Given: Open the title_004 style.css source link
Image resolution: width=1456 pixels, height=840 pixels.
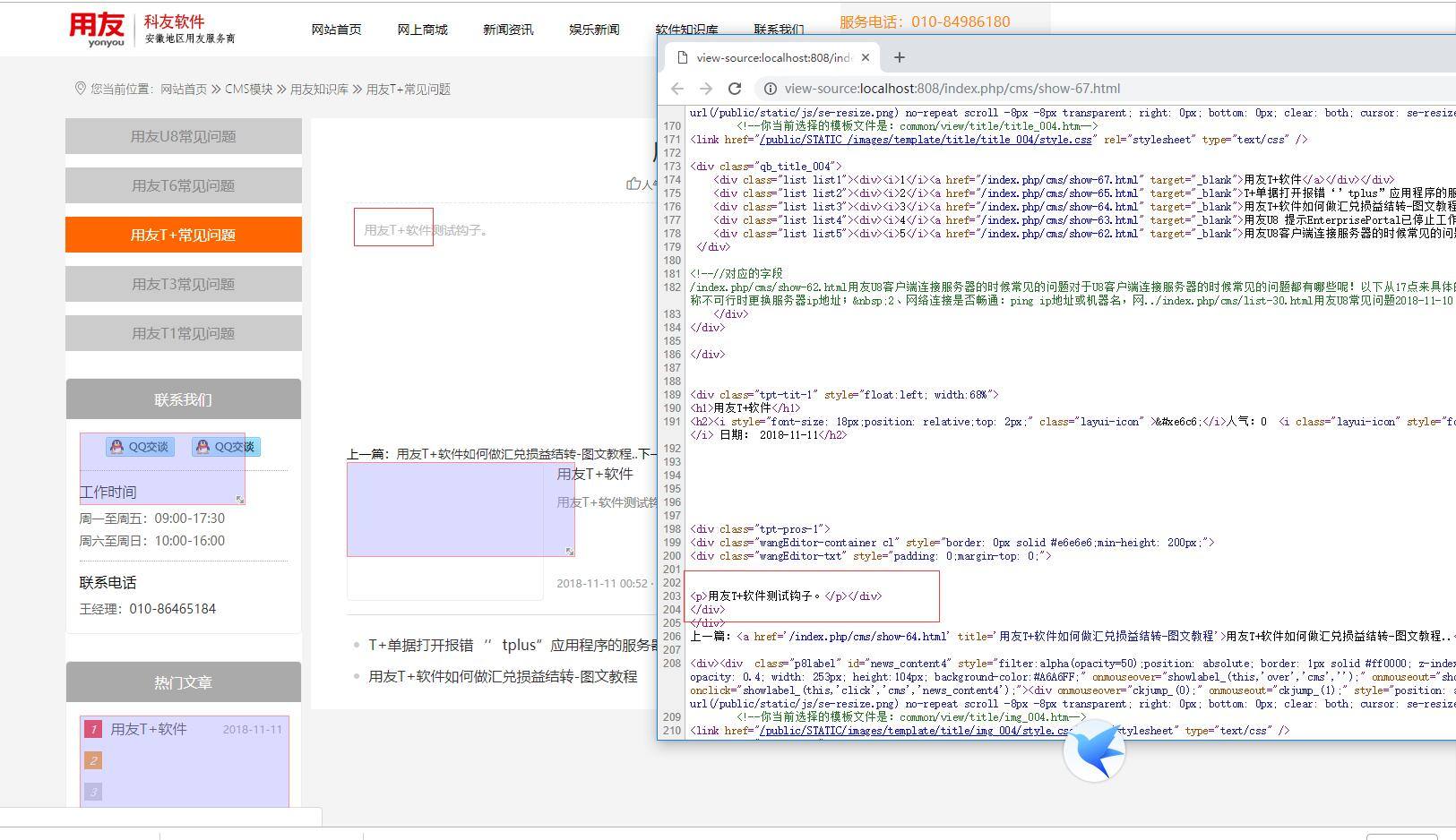Looking at the screenshot, I should [x=925, y=140].
